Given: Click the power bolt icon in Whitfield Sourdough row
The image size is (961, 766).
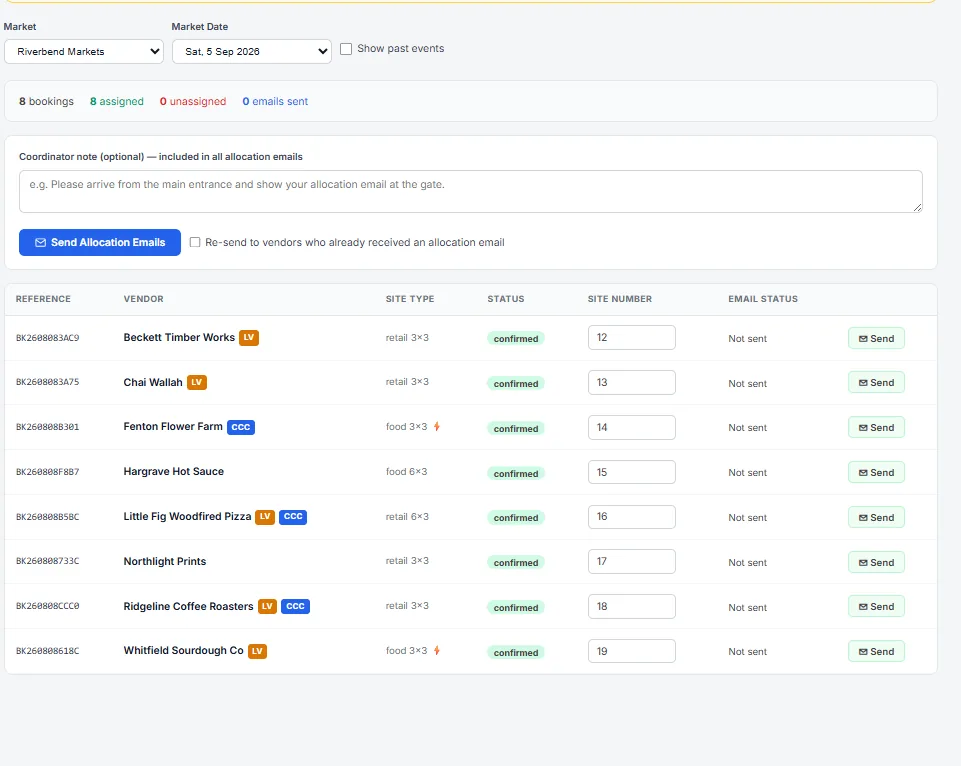Looking at the screenshot, I should click(x=437, y=650).
